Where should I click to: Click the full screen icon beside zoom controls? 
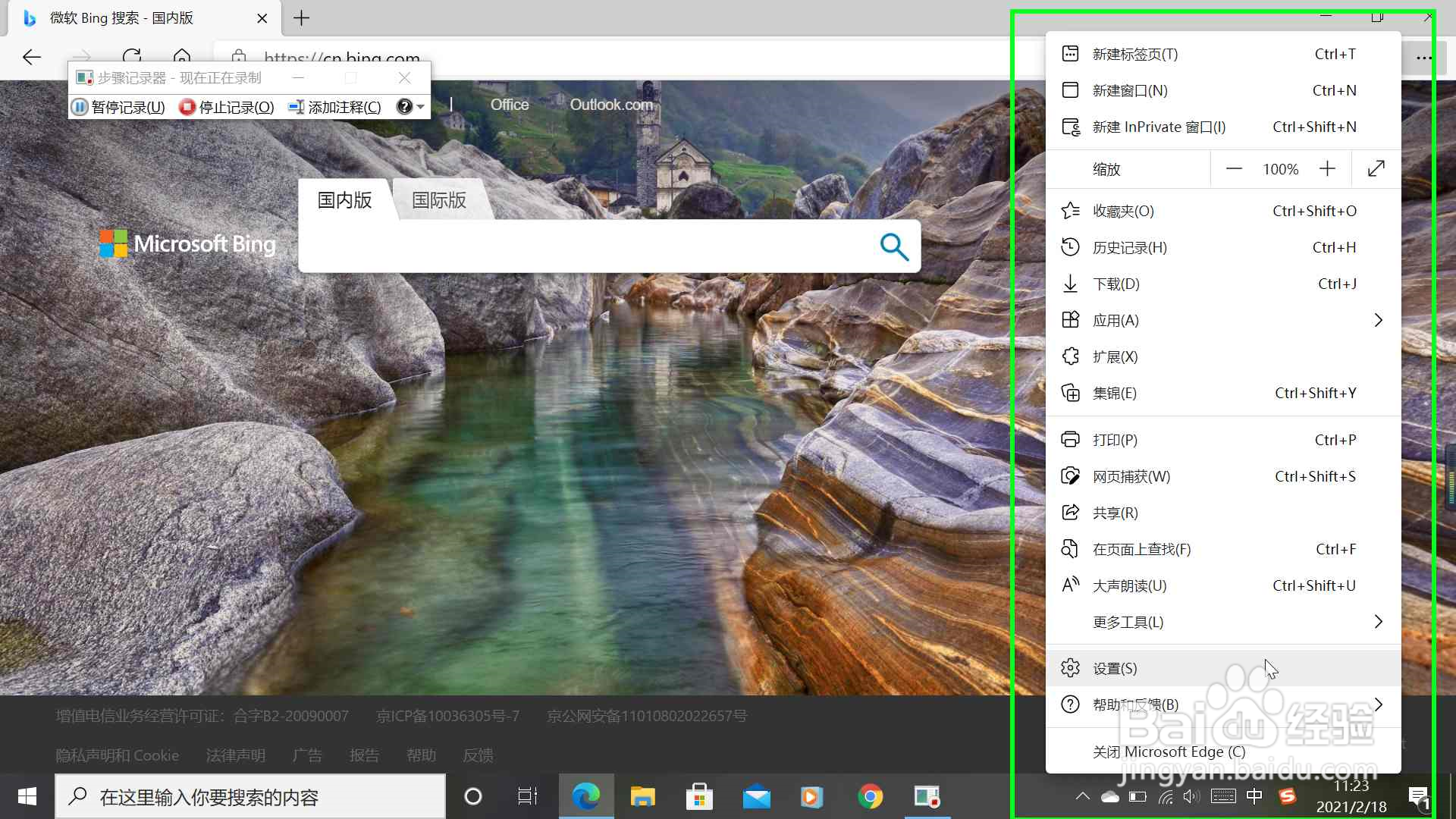[x=1376, y=168]
